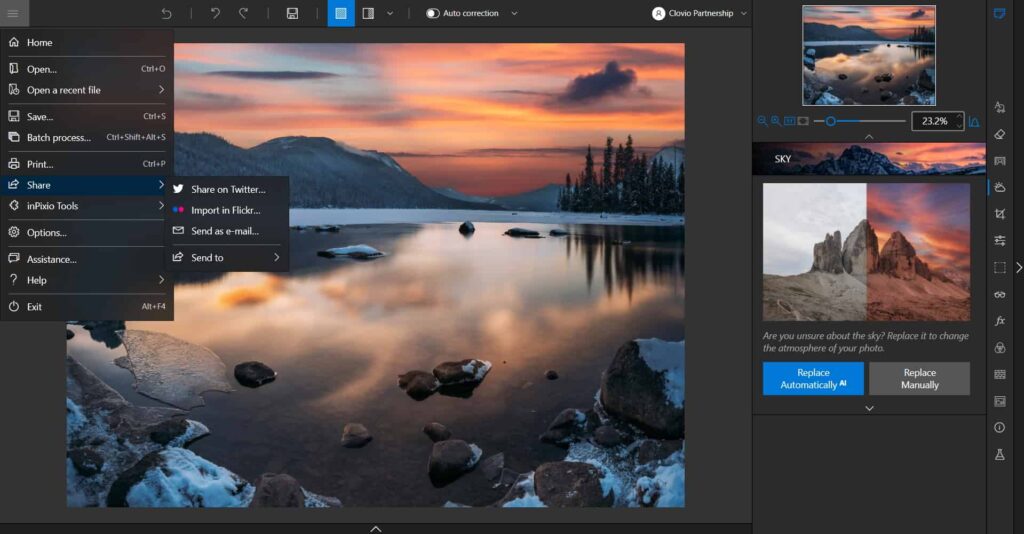The width and height of the screenshot is (1024, 534).
Task: Open the lab flask icon
Action: (x=1000, y=454)
